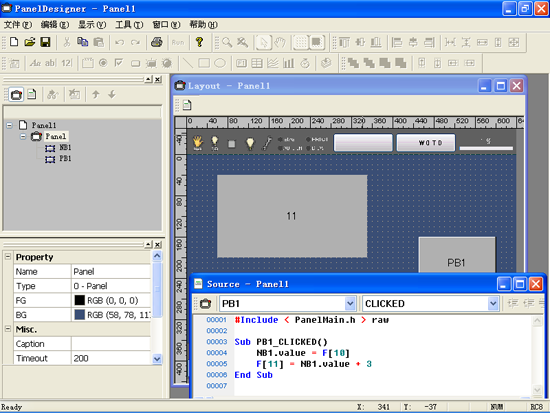Insert a text label with Aa tool
This screenshot has height=413, width=550.
(x=35, y=63)
